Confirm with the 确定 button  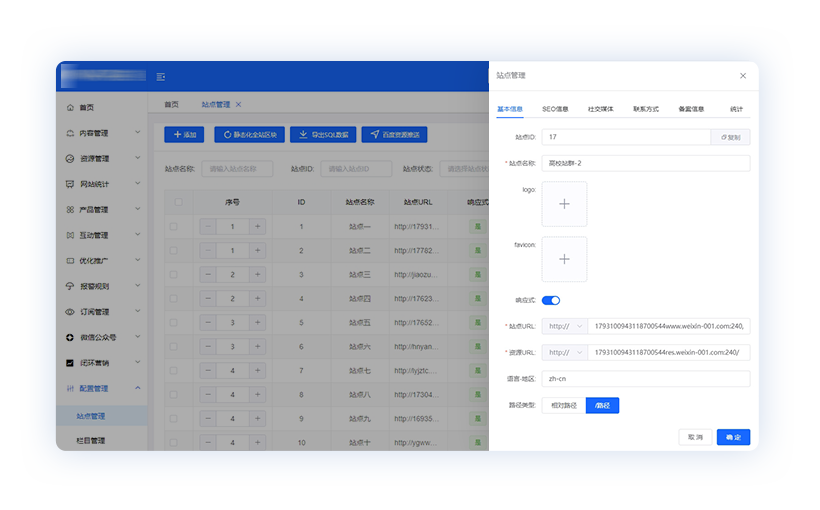click(x=733, y=437)
